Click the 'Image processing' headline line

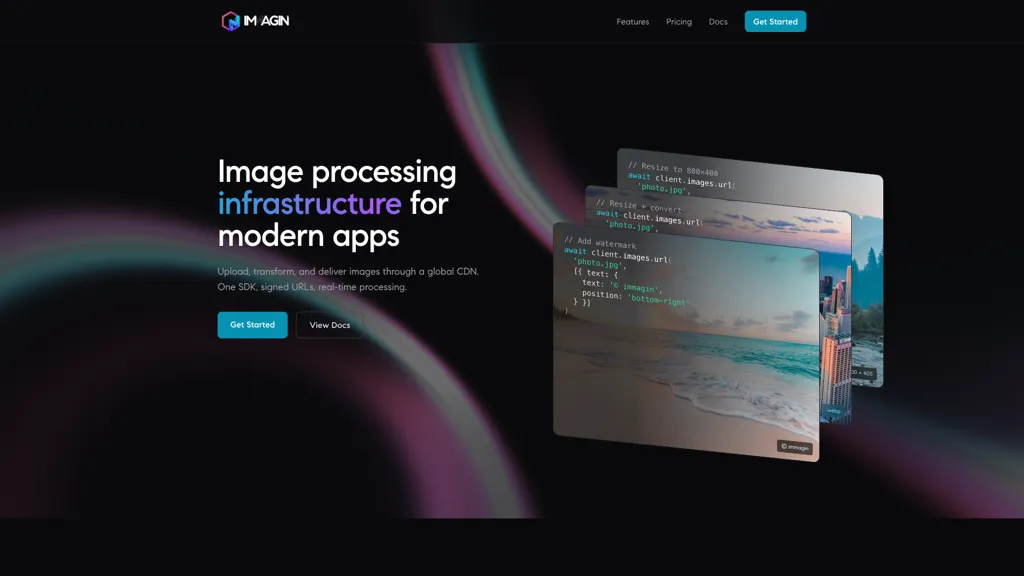click(x=337, y=172)
